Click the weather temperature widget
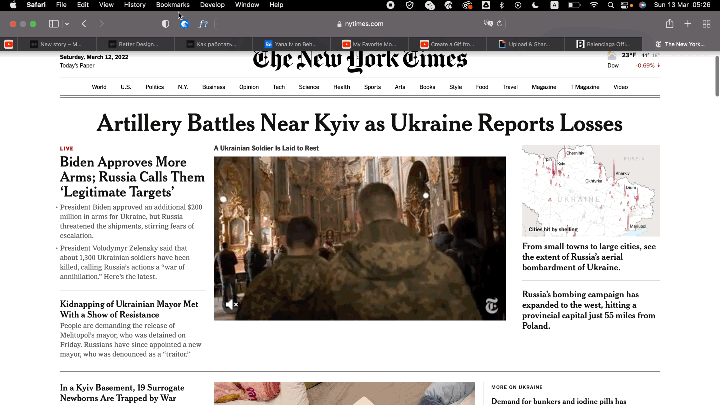The image size is (720, 405). pos(633,56)
